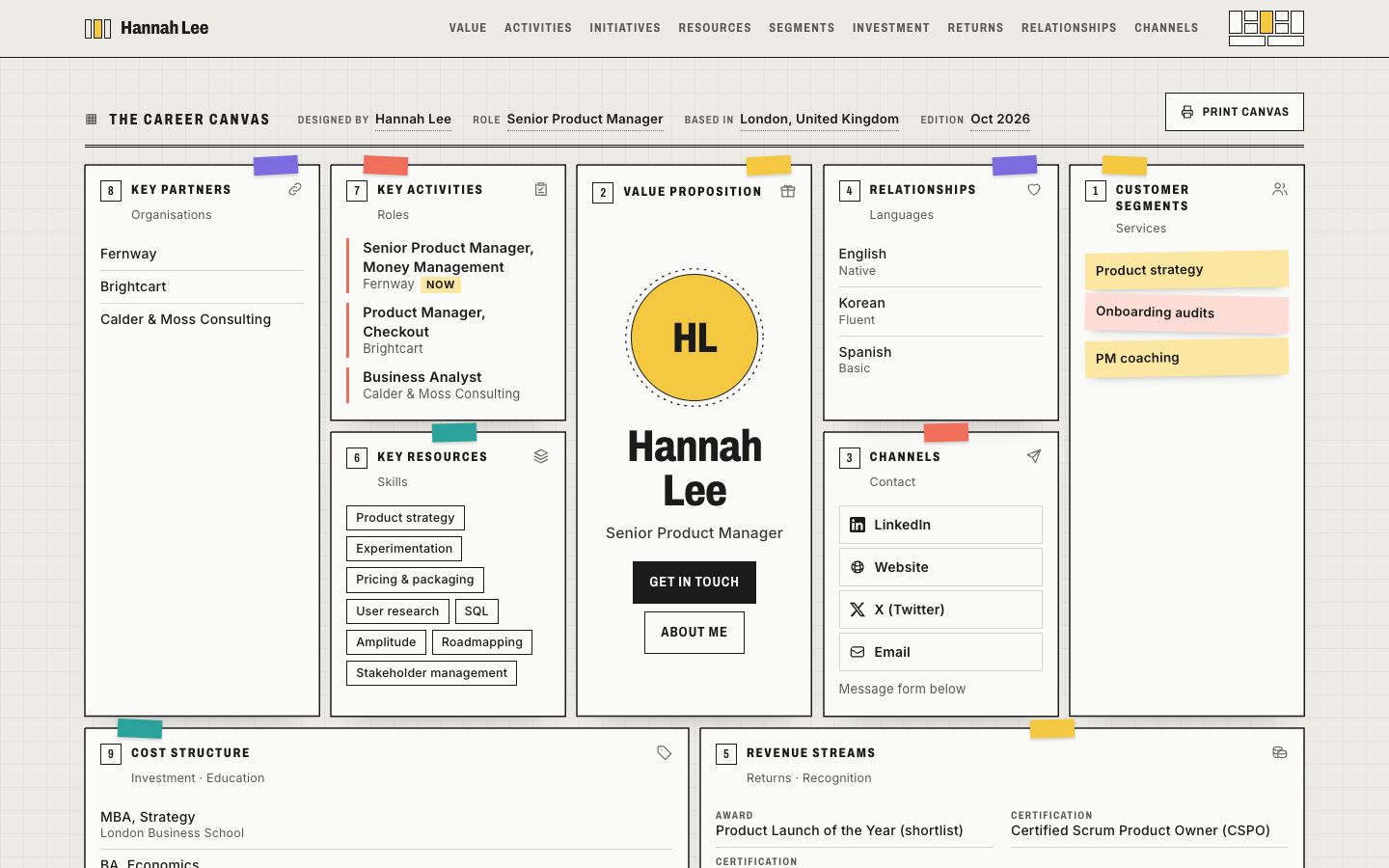This screenshot has width=1389, height=868.
Task: Go to the Activities nav item
Action: 538,28
